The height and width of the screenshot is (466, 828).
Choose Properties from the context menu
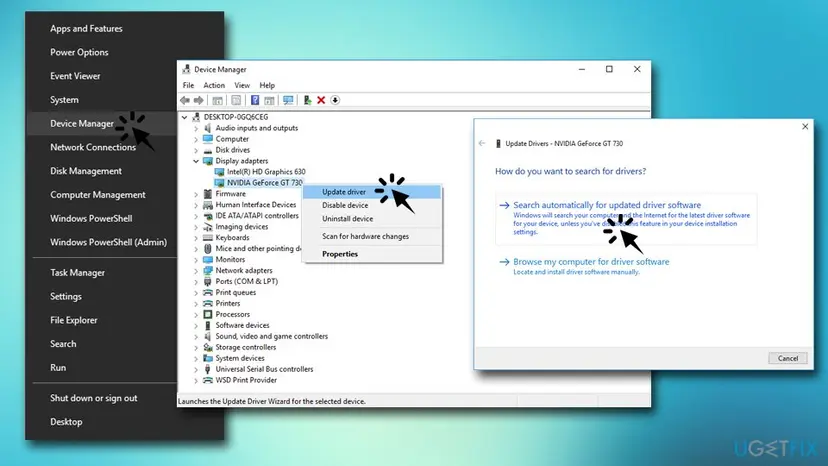coord(372,254)
